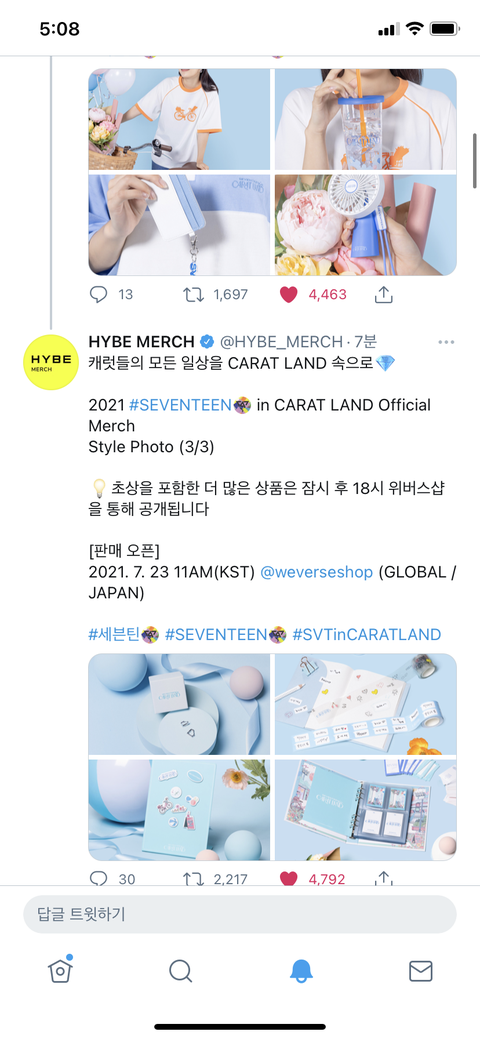This screenshot has width=480, height=1039.
Task: Share the tweet with 4,463 likes
Action: coord(384,295)
